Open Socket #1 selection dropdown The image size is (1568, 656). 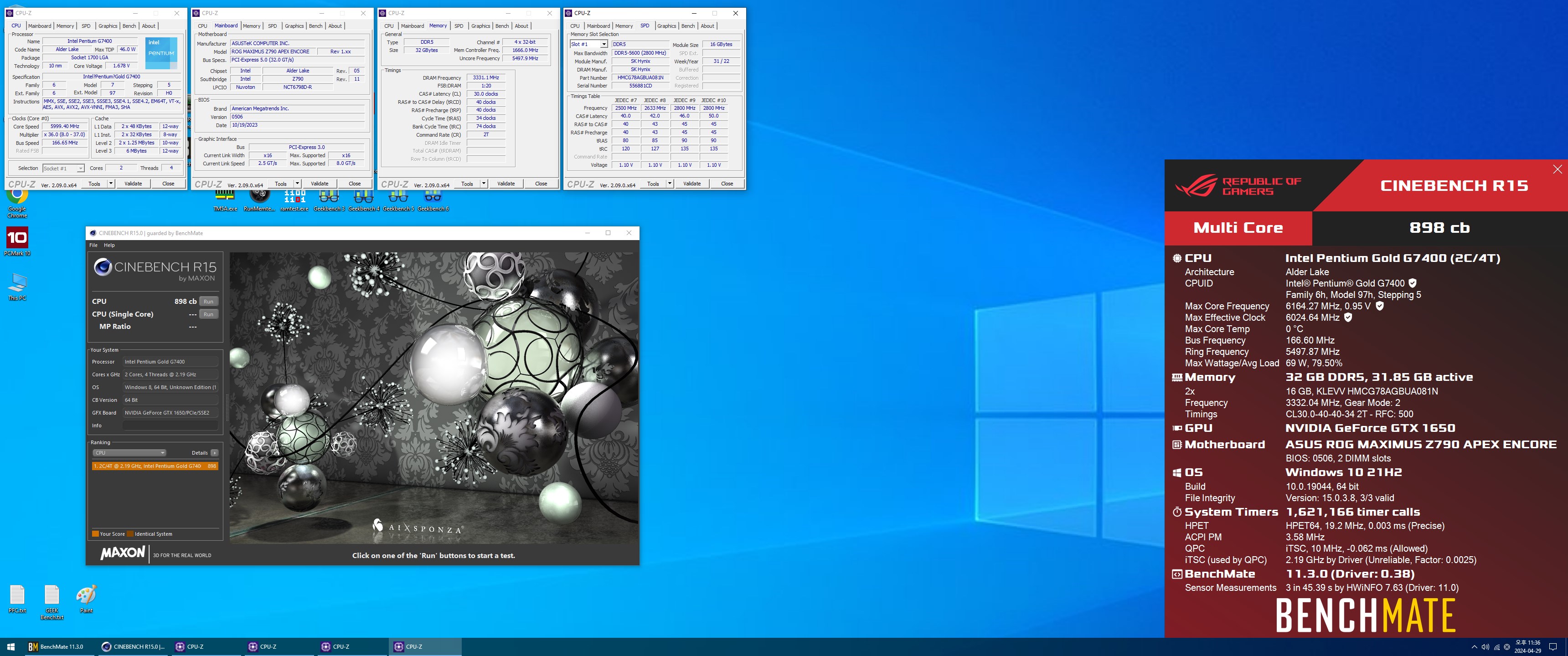pos(63,168)
